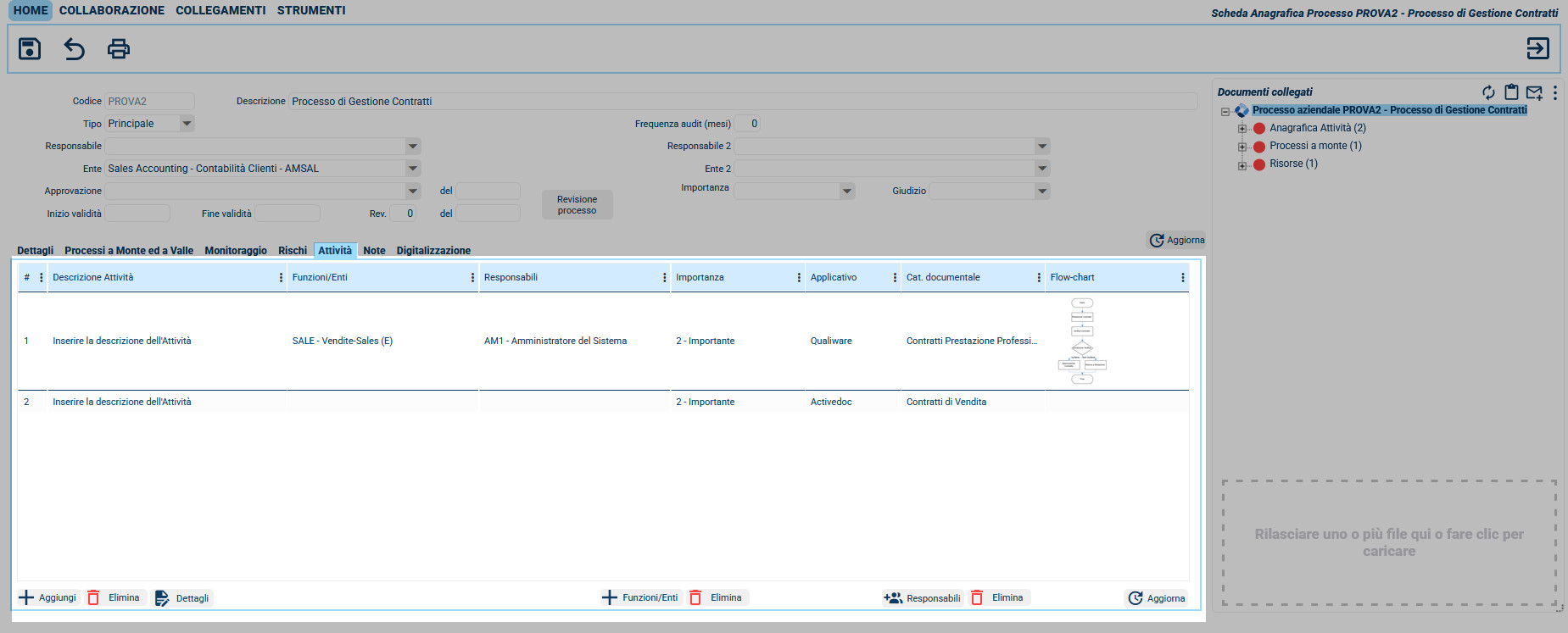1568x633 pixels.
Task: Switch to the Rischi tab
Action: pos(293,251)
